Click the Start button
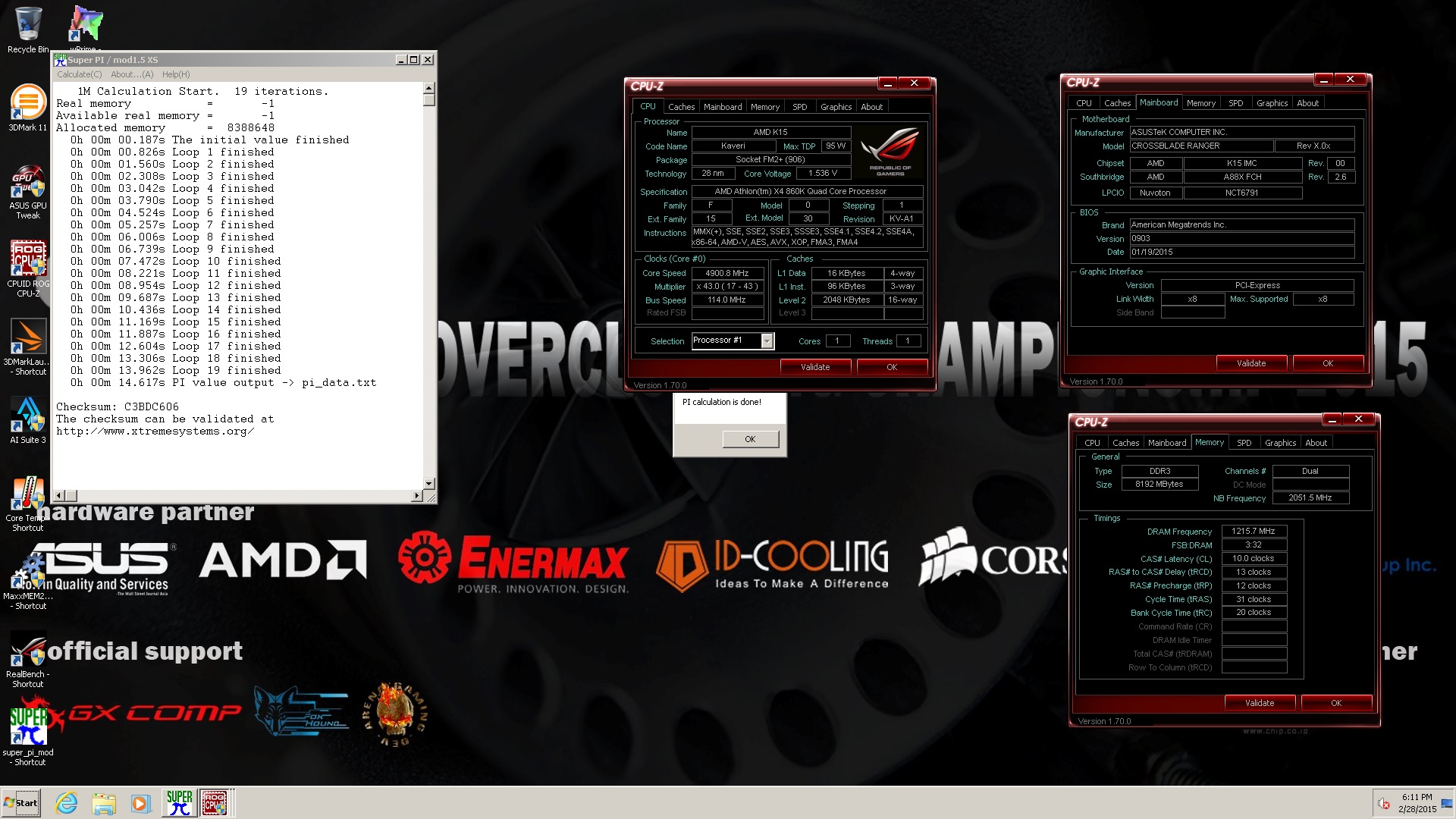This screenshot has width=1456, height=819. click(21, 803)
